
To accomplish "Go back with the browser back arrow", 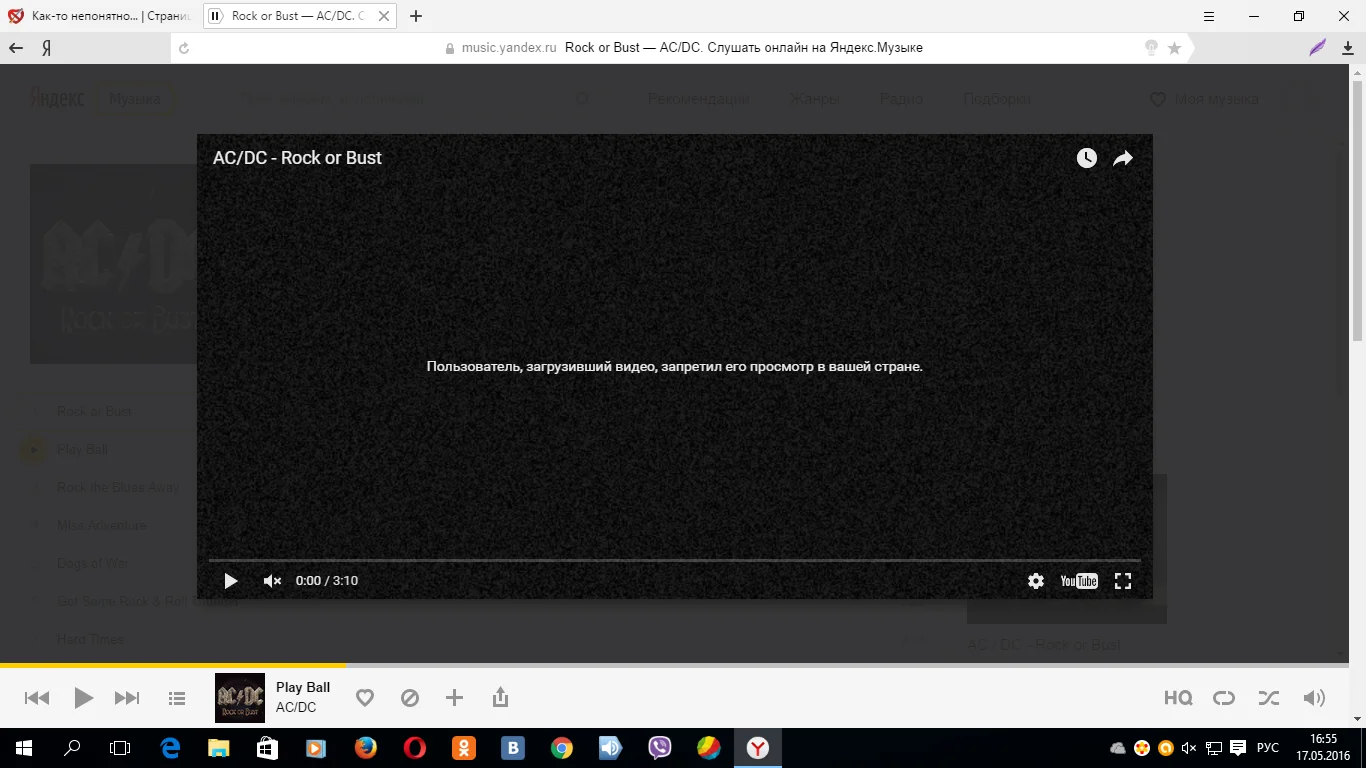I will point(16,48).
